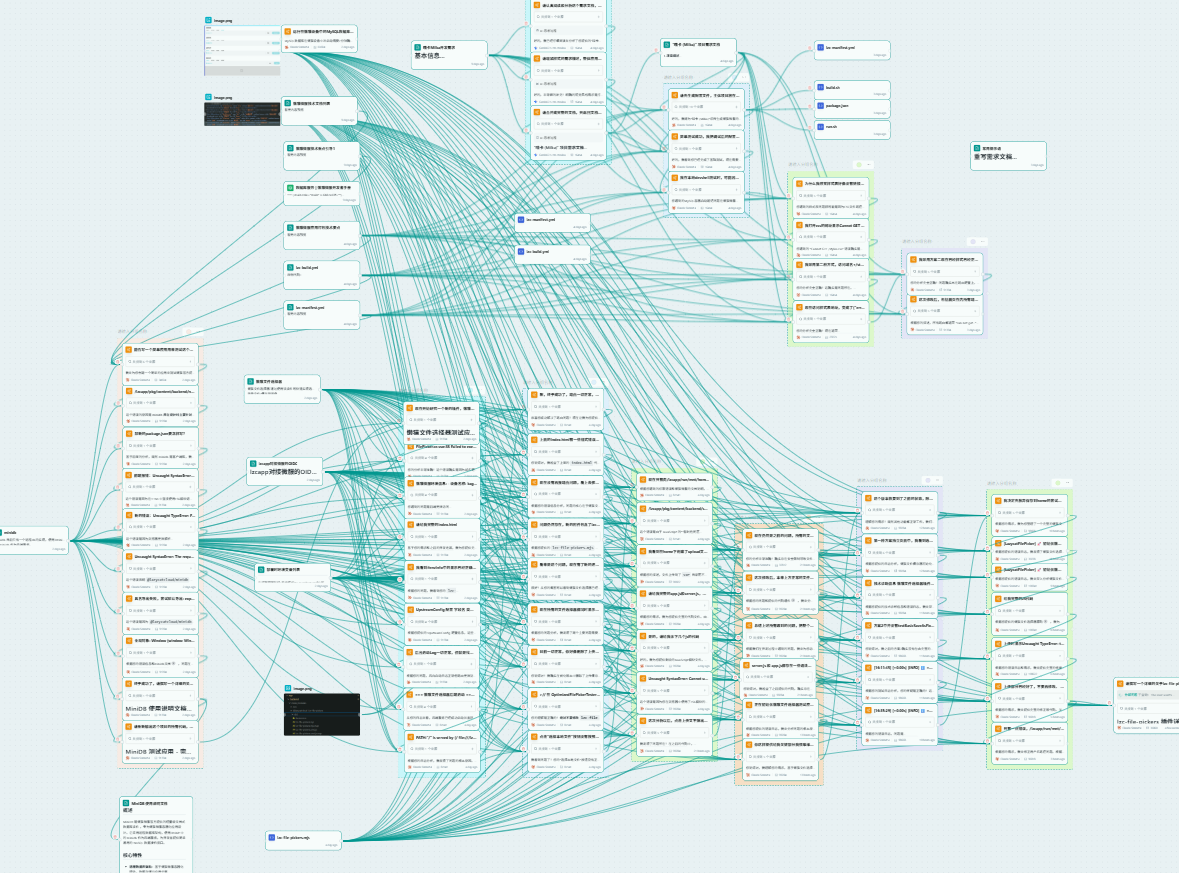Click the document icon on 重写需求文稿 node
The image size is (1179, 873).
coord(977,148)
